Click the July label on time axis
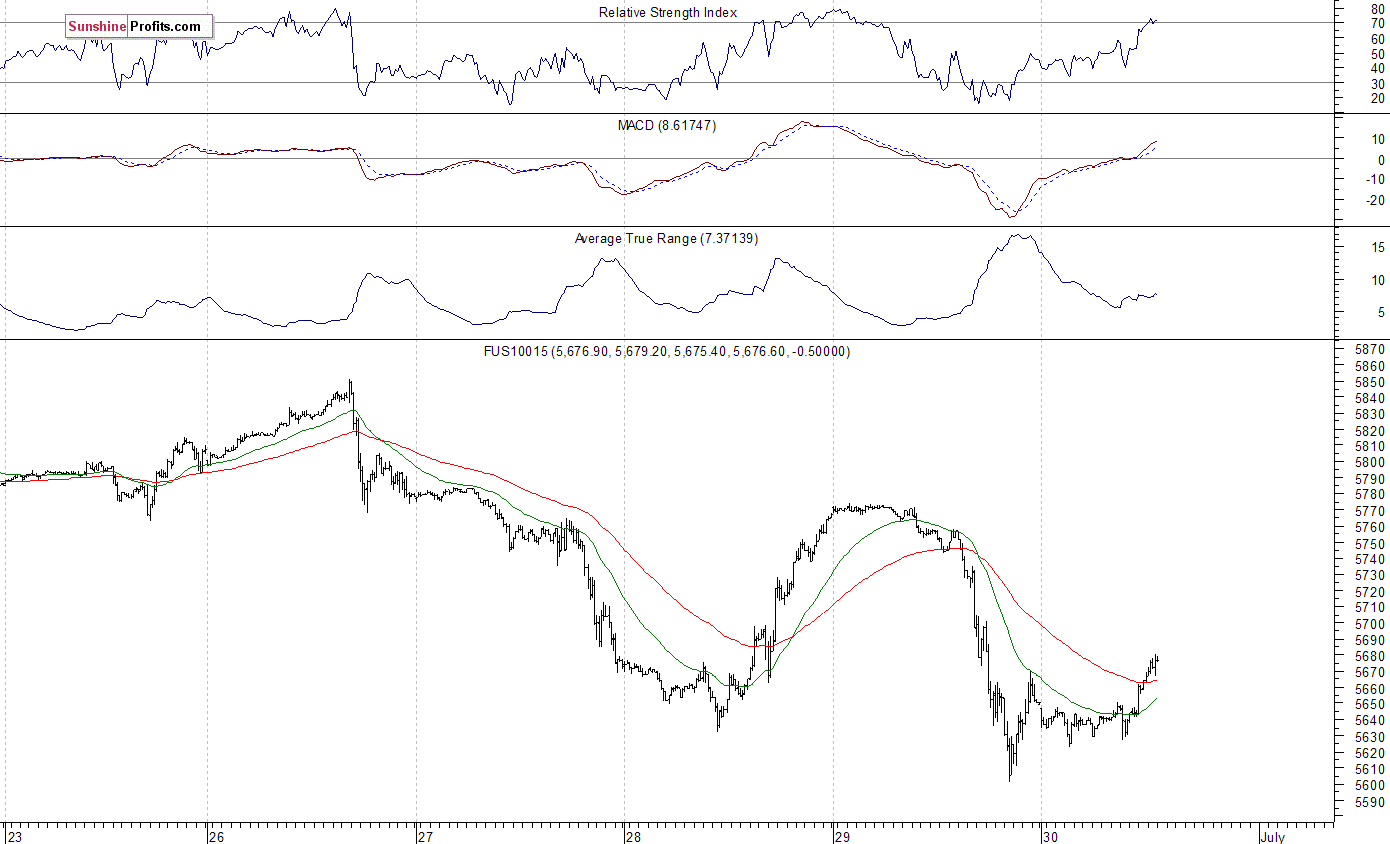The height and width of the screenshot is (844, 1390). click(x=1272, y=836)
